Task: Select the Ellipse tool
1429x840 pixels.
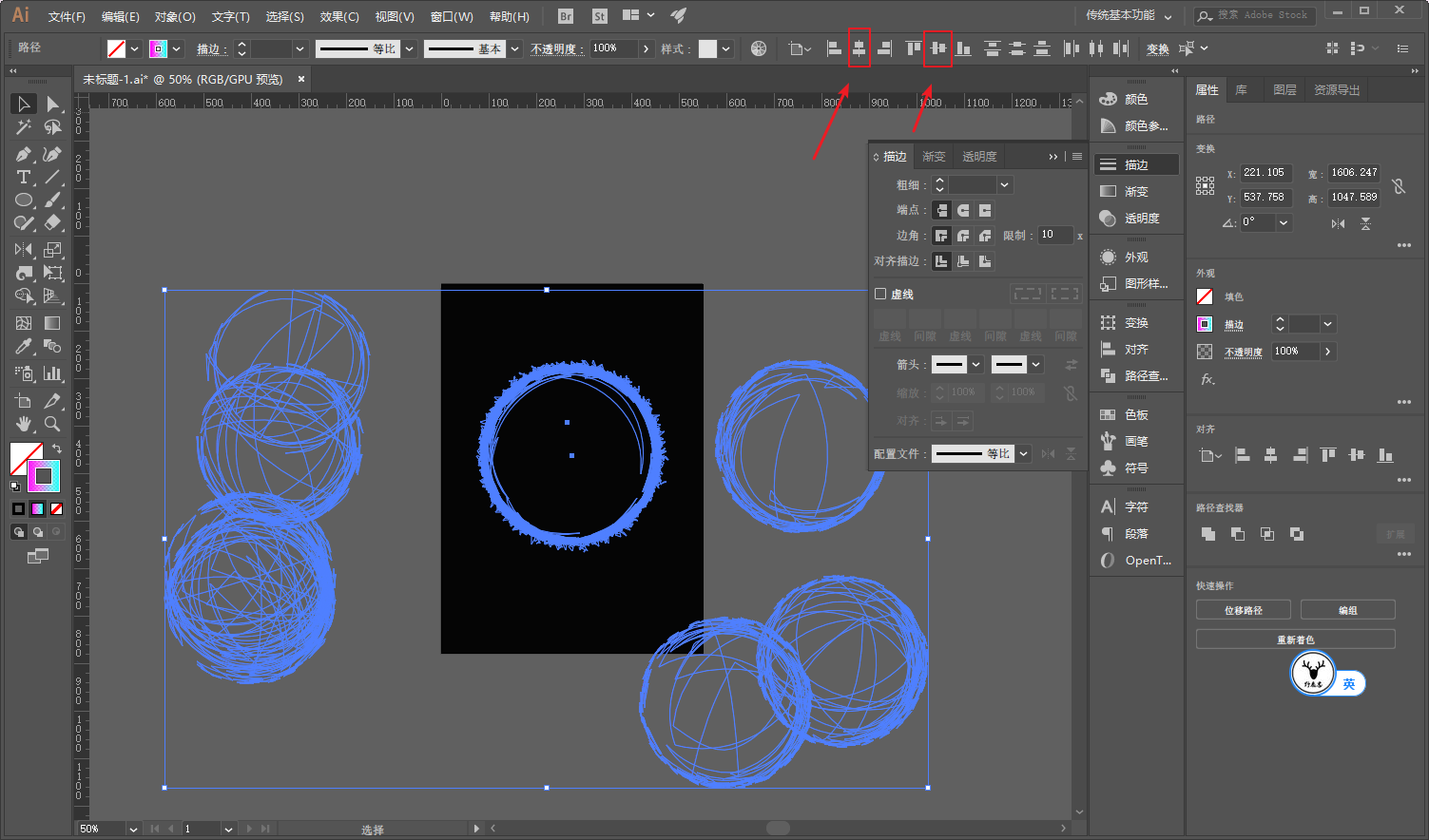Action: pos(24,200)
